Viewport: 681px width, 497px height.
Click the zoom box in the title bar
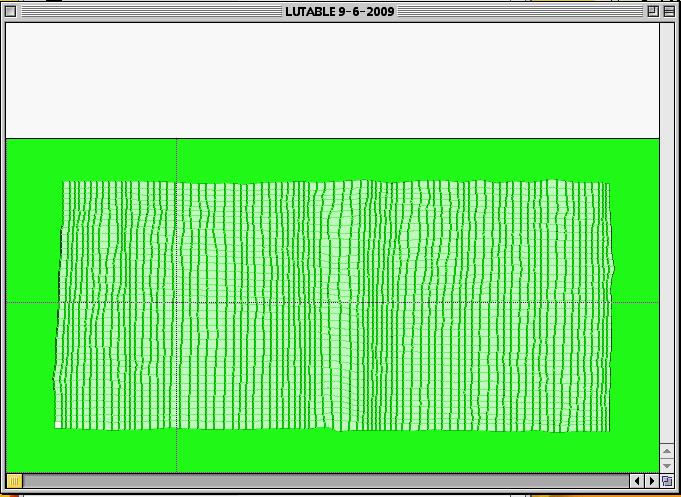pyautogui.click(x=653, y=12)
